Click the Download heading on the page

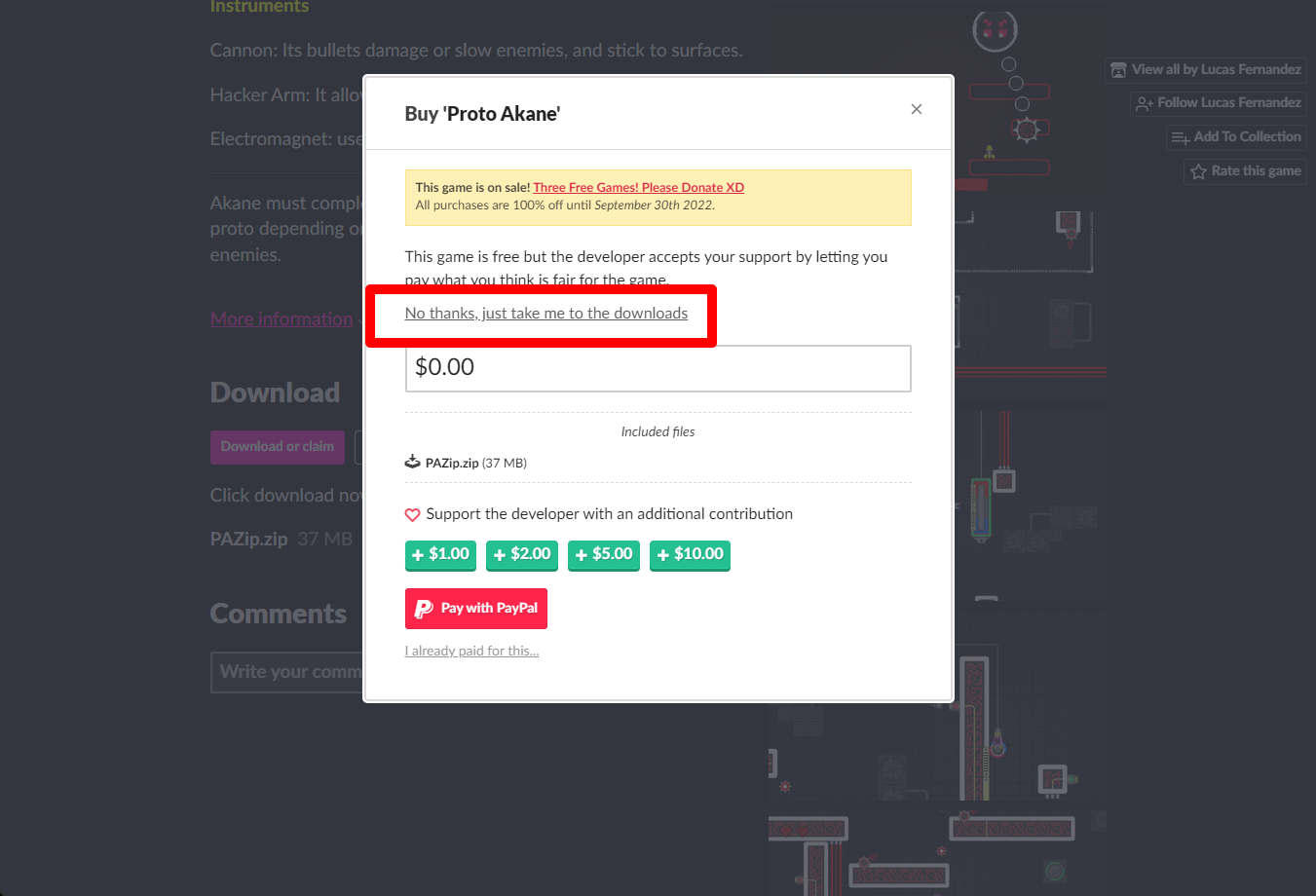click(x=276, y=392)
